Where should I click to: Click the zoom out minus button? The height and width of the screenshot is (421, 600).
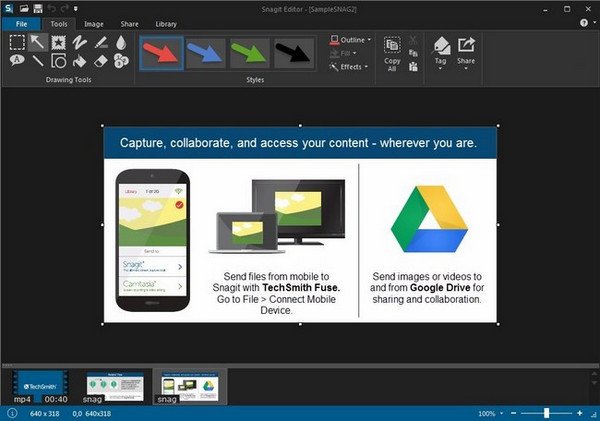coord(514,413)
